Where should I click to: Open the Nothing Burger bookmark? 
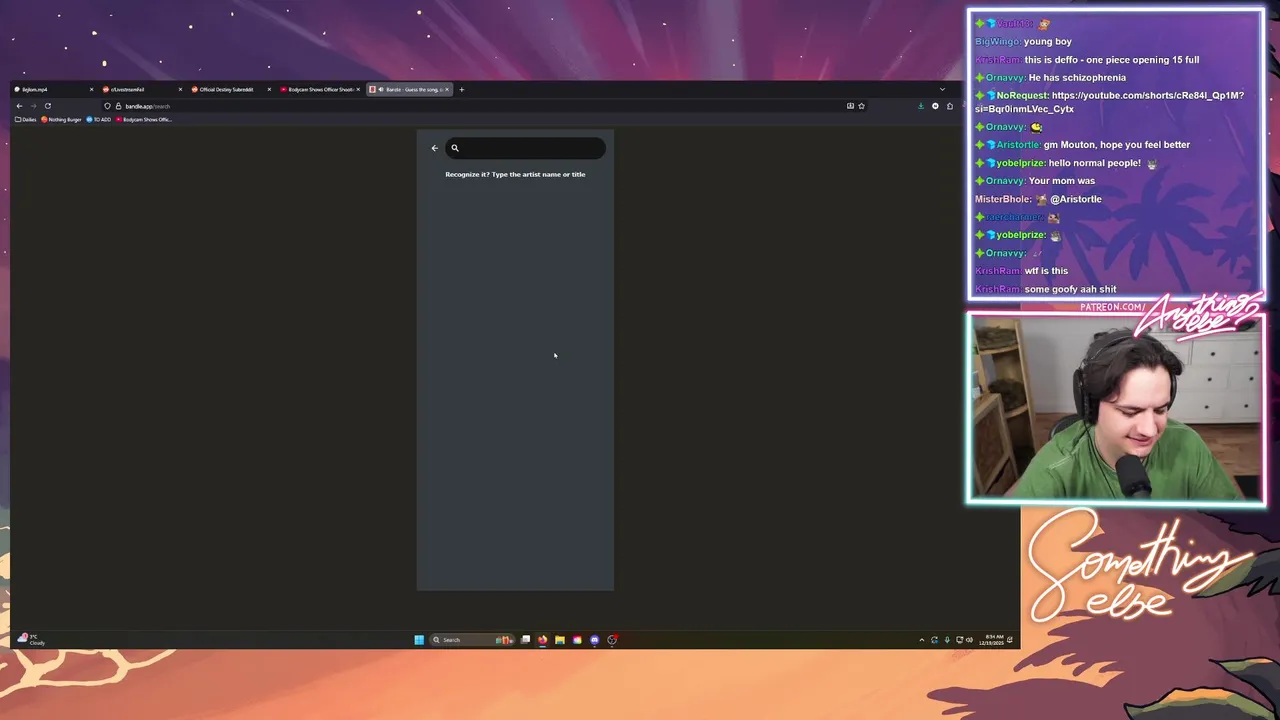tap(61, 120)
